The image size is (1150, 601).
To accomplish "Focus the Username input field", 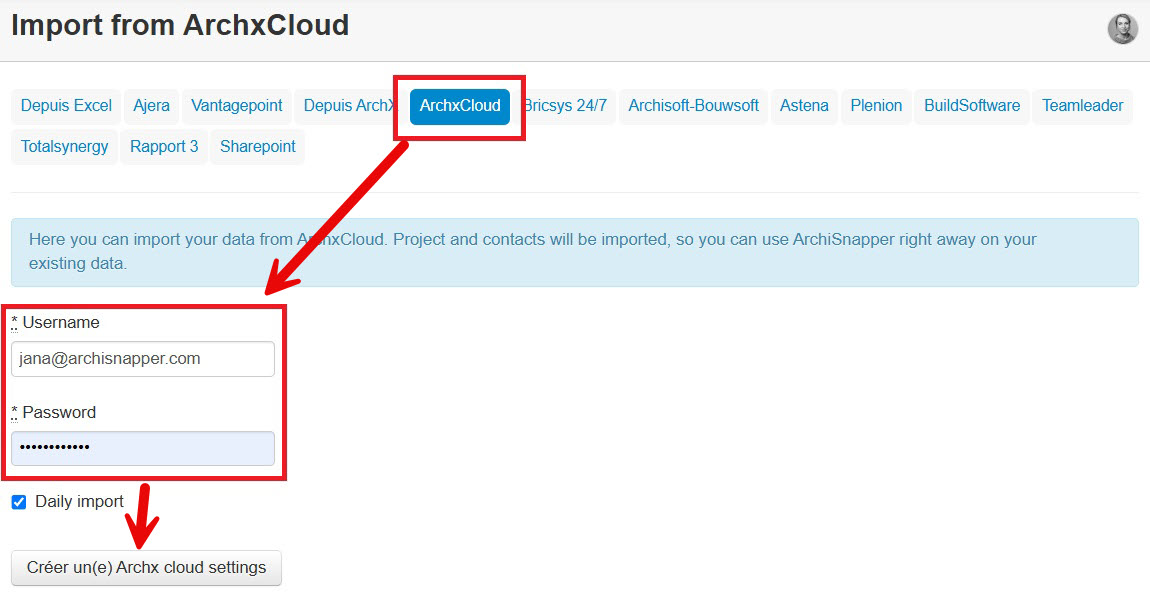I will pyautogui.click(x=143, y=359).
